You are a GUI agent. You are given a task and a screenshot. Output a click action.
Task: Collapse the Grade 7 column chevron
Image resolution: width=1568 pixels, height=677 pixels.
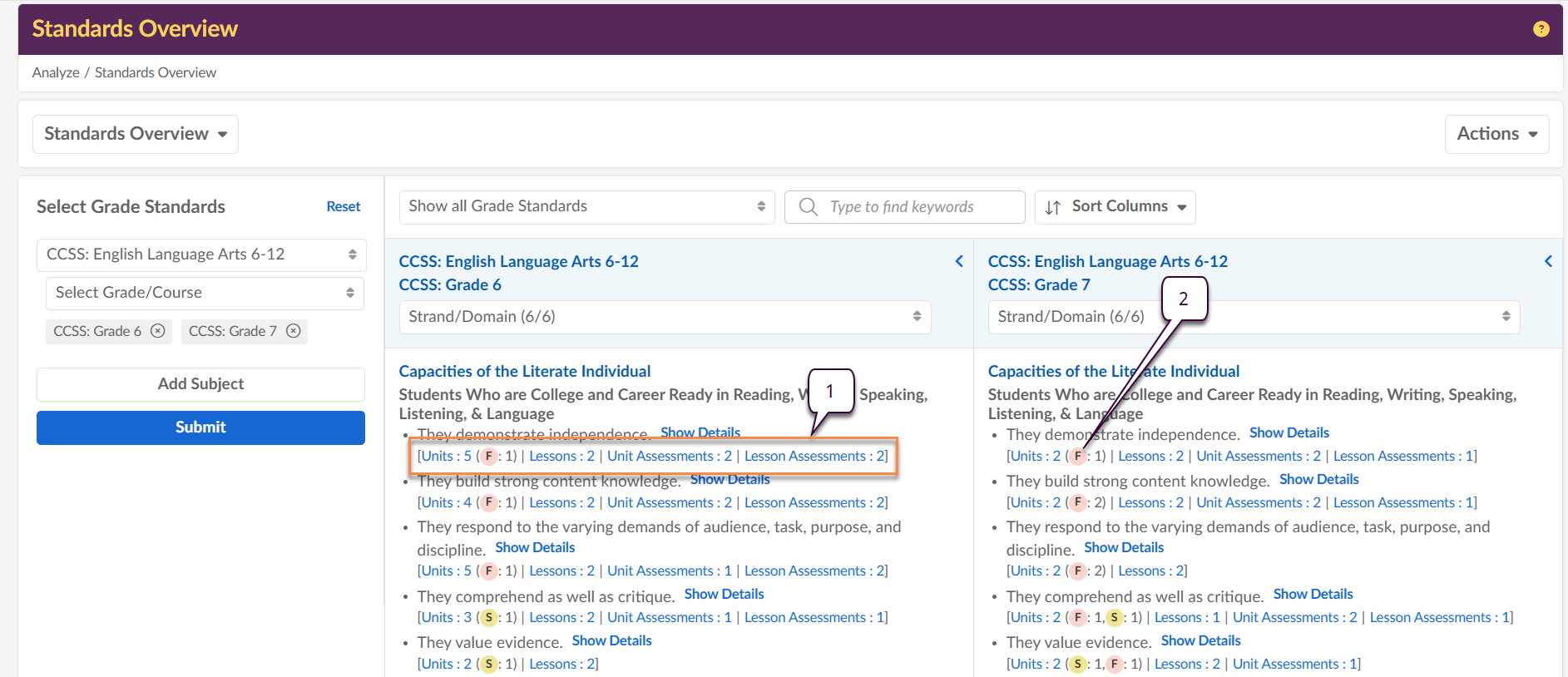click(x=1548, y=261)
